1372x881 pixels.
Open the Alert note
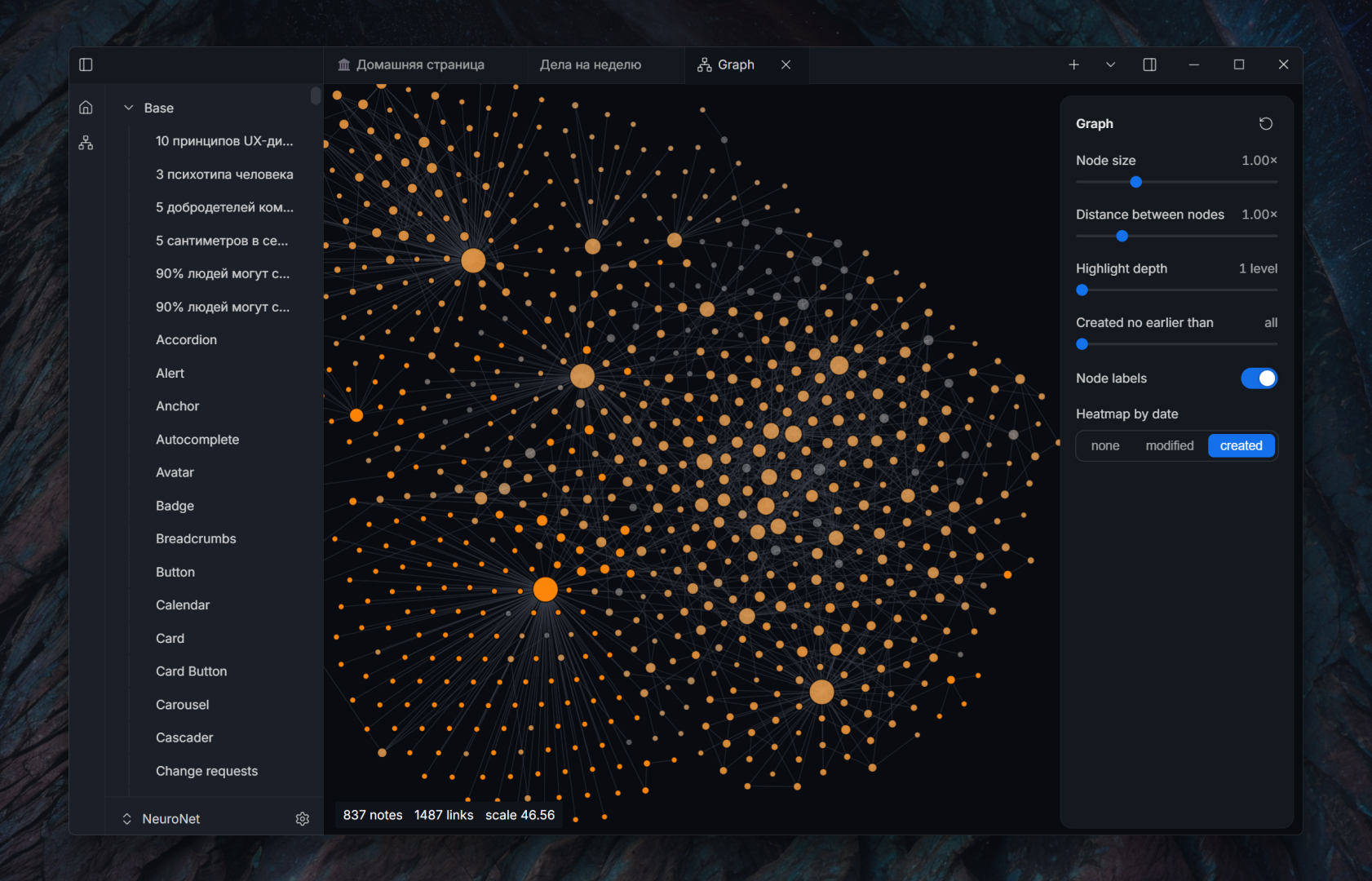[170, 373]
